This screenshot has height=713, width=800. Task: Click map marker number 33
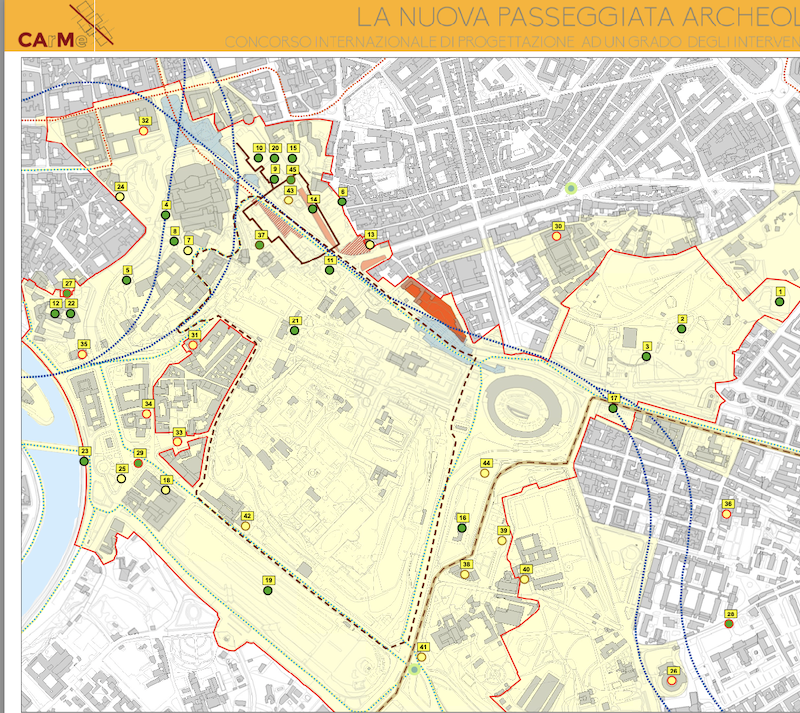pos(178,442)
